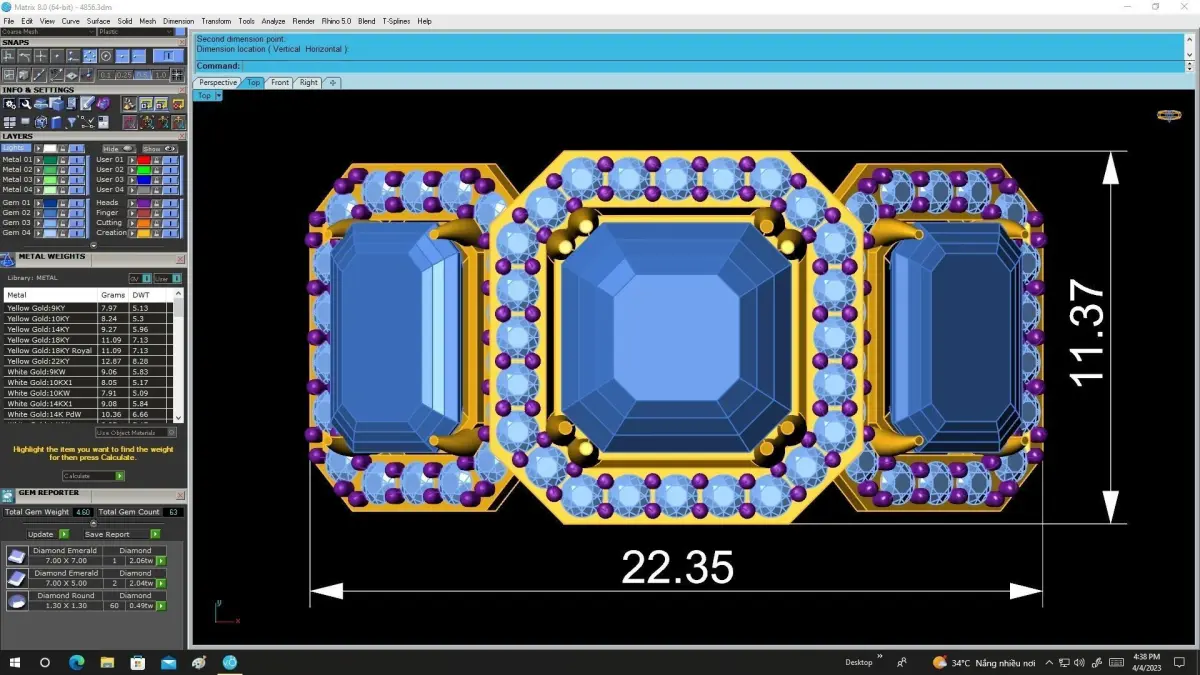
Task: Toggle visibility of Gem 01 layer
Action: [76, 203]
